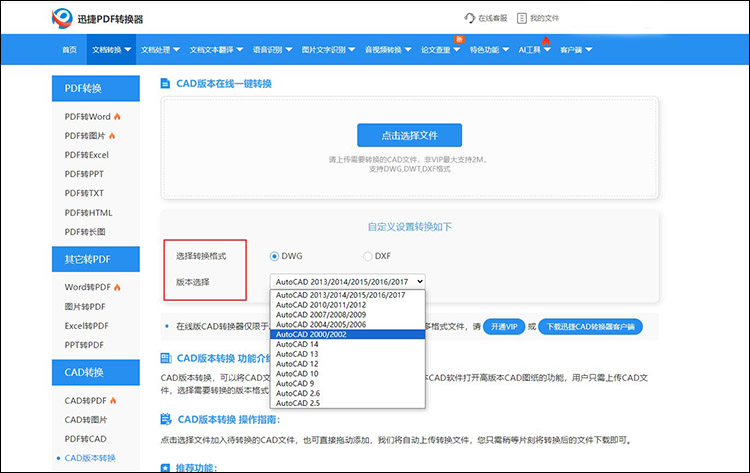Click 点击选择文件 upload button

409,135
